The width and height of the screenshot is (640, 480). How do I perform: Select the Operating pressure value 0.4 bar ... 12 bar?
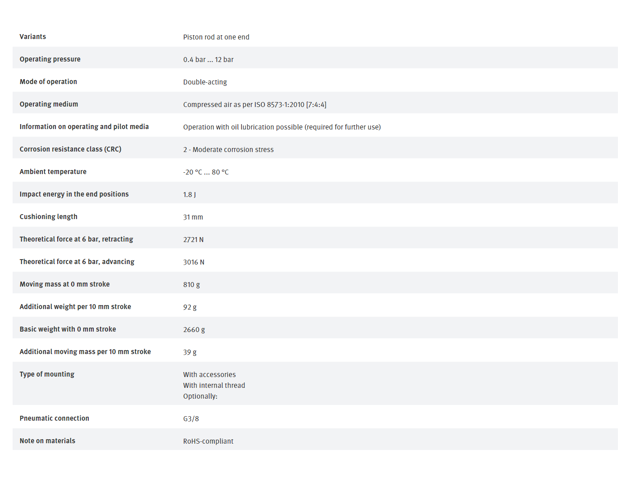click(x=208, y=60)
